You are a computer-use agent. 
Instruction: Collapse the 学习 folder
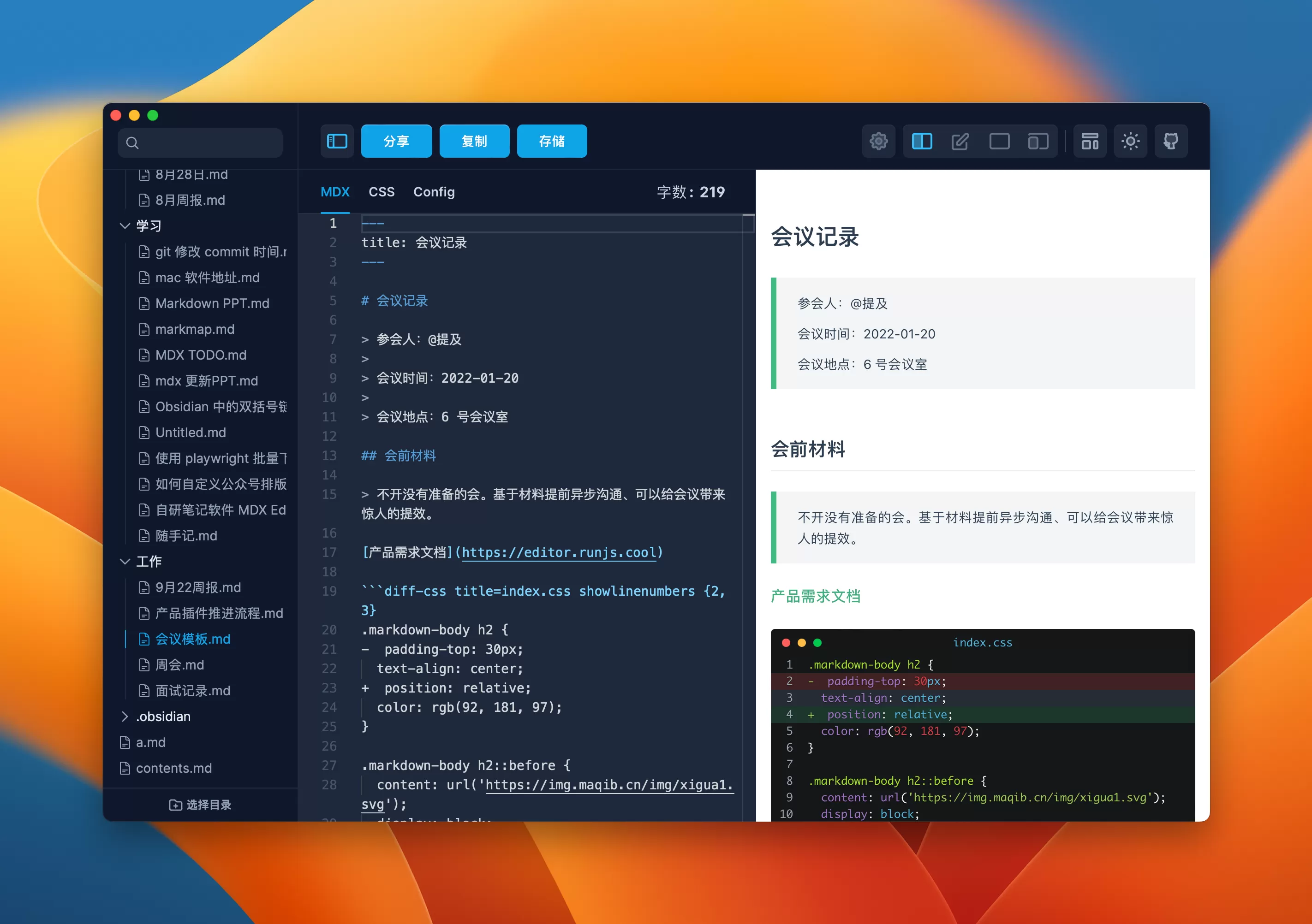click(x=125, y=225)
